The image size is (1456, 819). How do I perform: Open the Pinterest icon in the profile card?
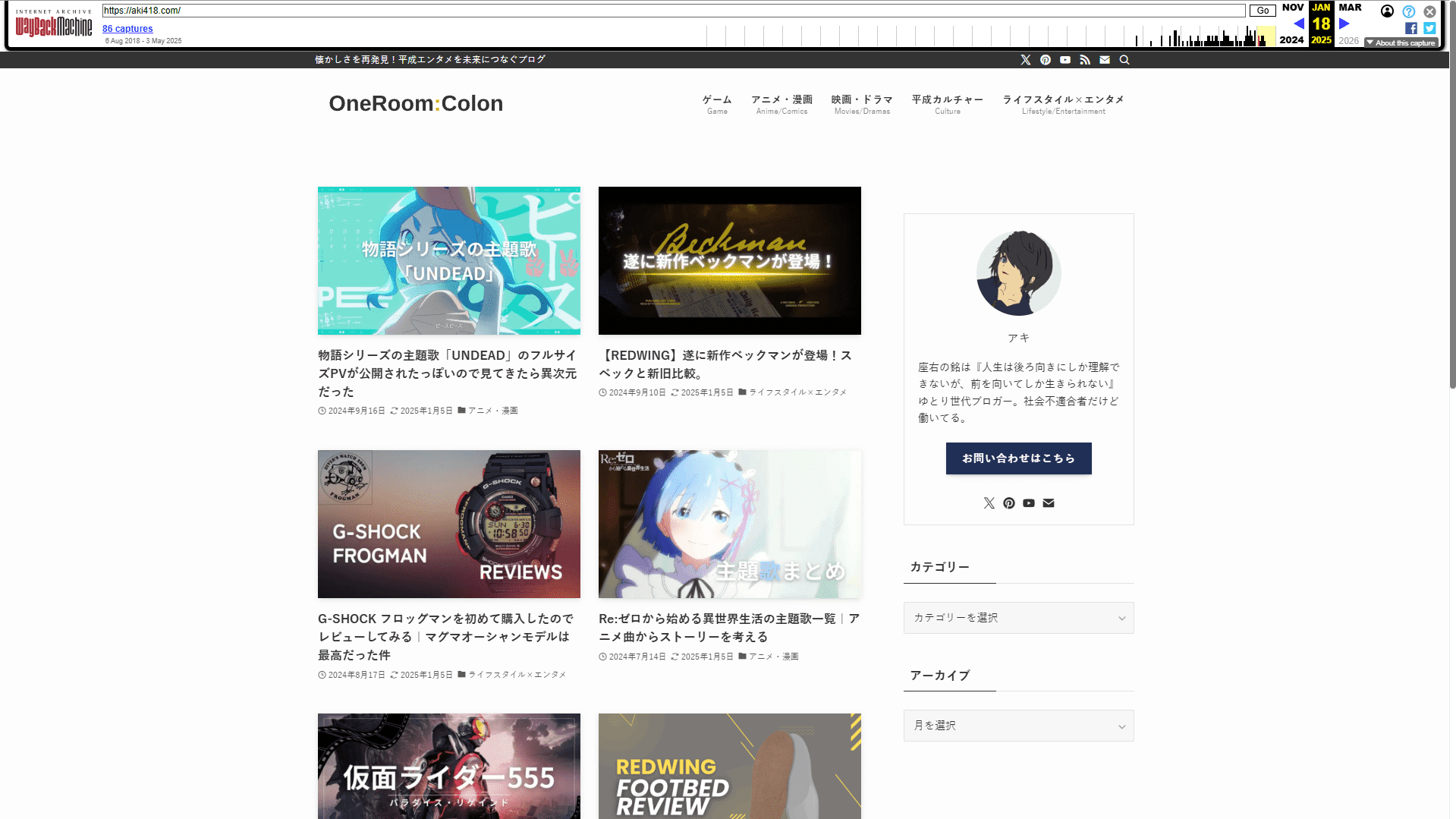click(1009, 503)
